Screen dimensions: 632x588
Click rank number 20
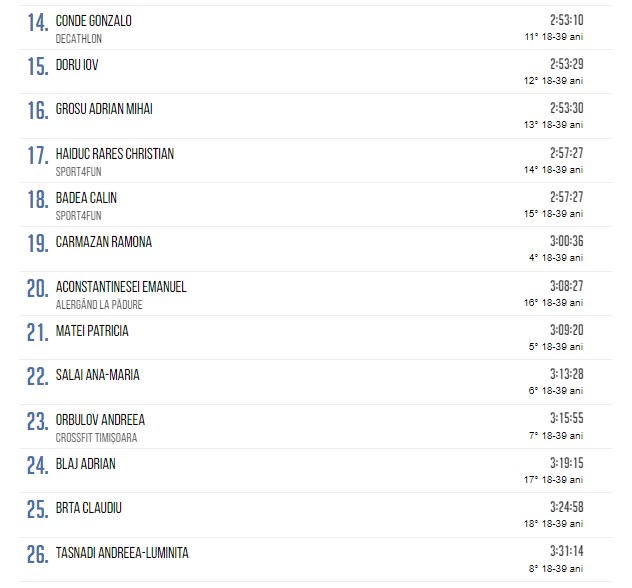point(37,290)
